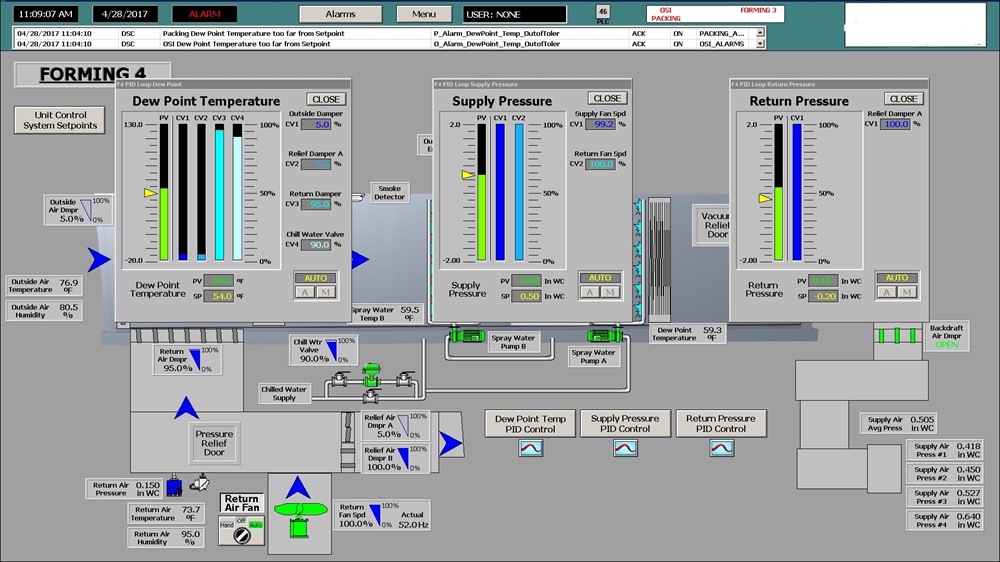The image size is (1000, 562).
Task: Open the Dew Point Temp PID trend icon
Action: tap(530, 448)
